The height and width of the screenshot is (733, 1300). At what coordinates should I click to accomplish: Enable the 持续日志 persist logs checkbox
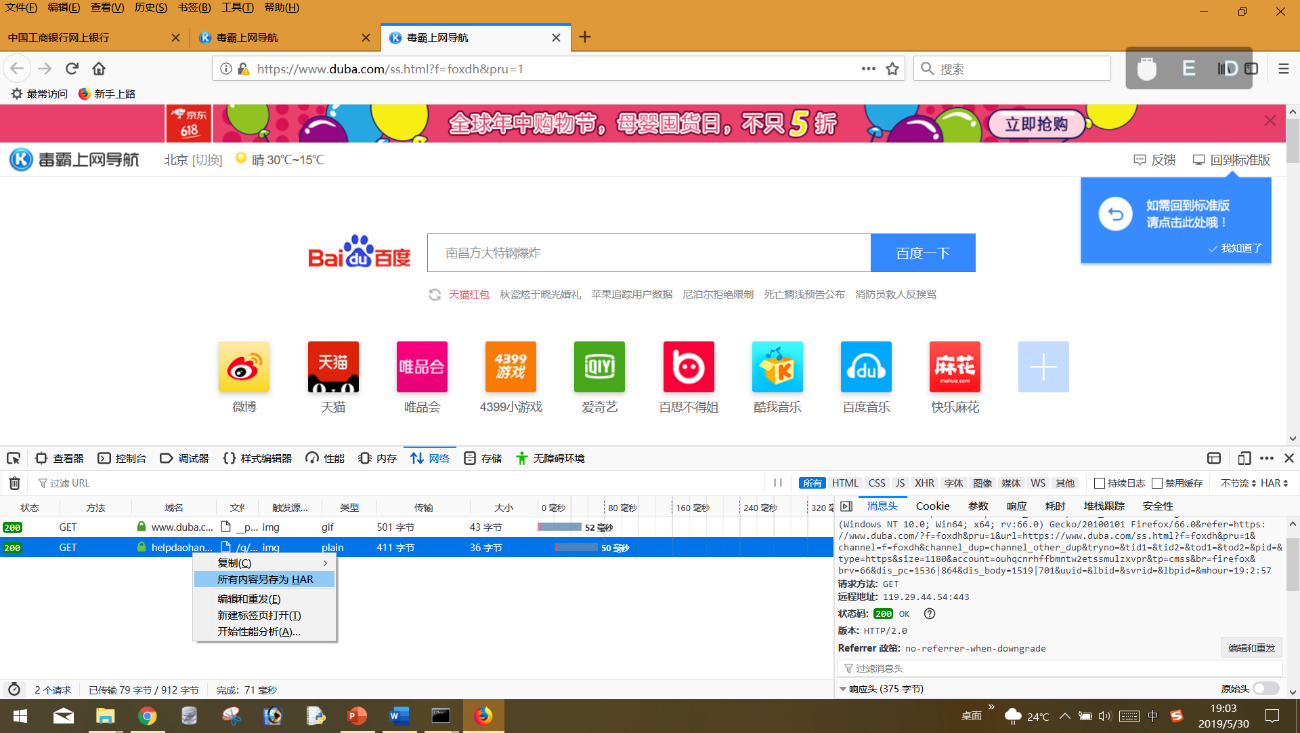[x=1100, y=484]
